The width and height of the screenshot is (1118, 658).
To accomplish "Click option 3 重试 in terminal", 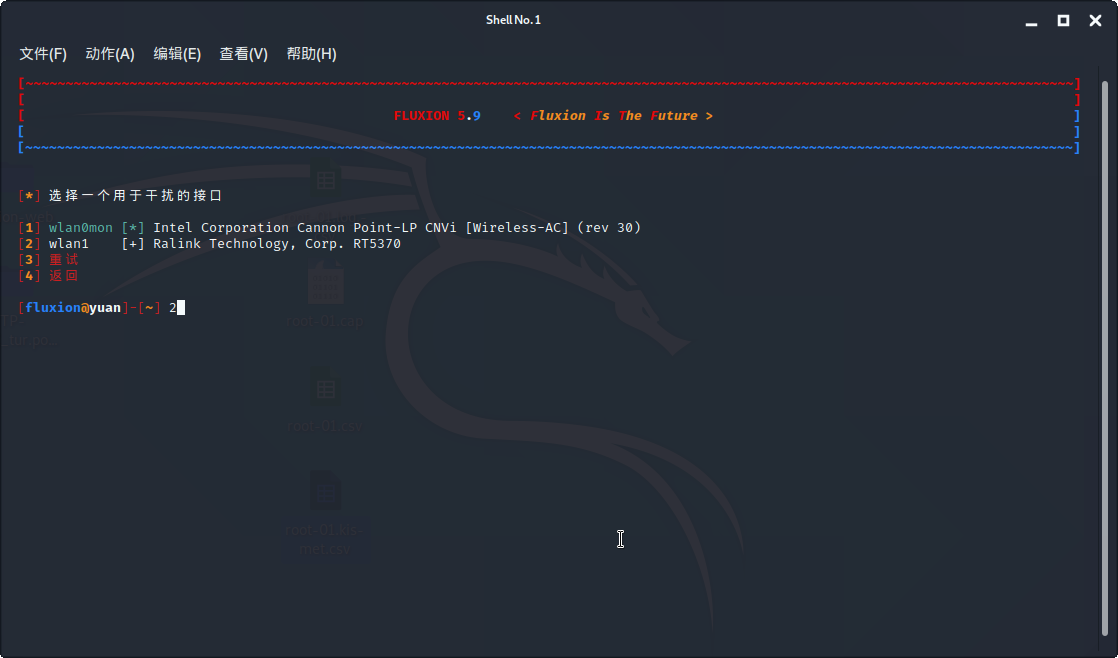I will 48,259.
